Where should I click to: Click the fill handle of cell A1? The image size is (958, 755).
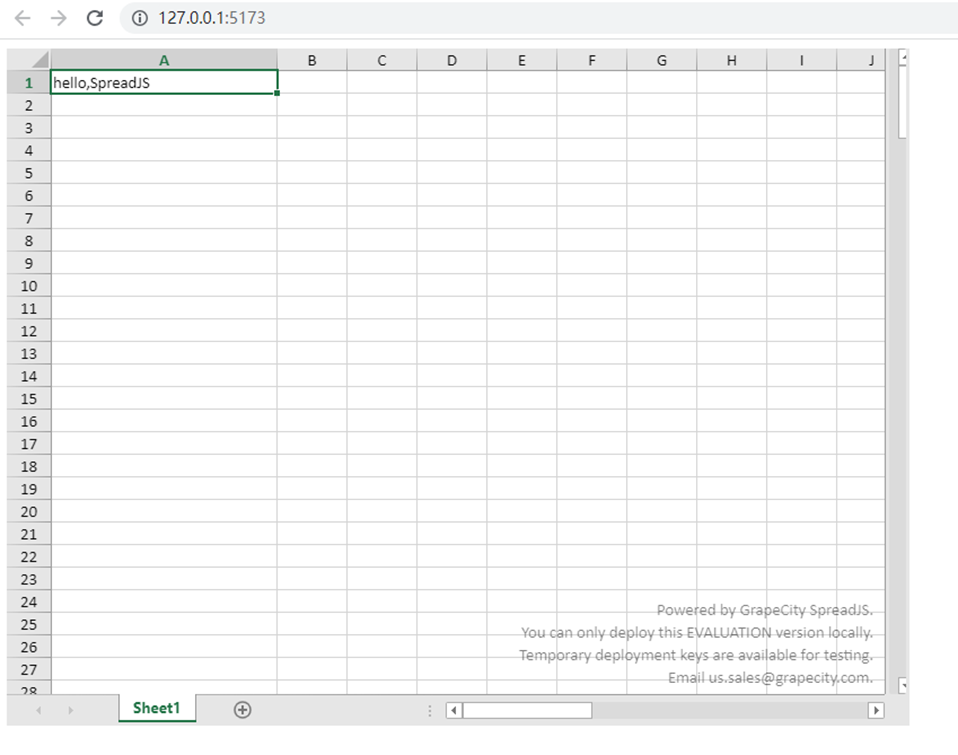[277, 93]
